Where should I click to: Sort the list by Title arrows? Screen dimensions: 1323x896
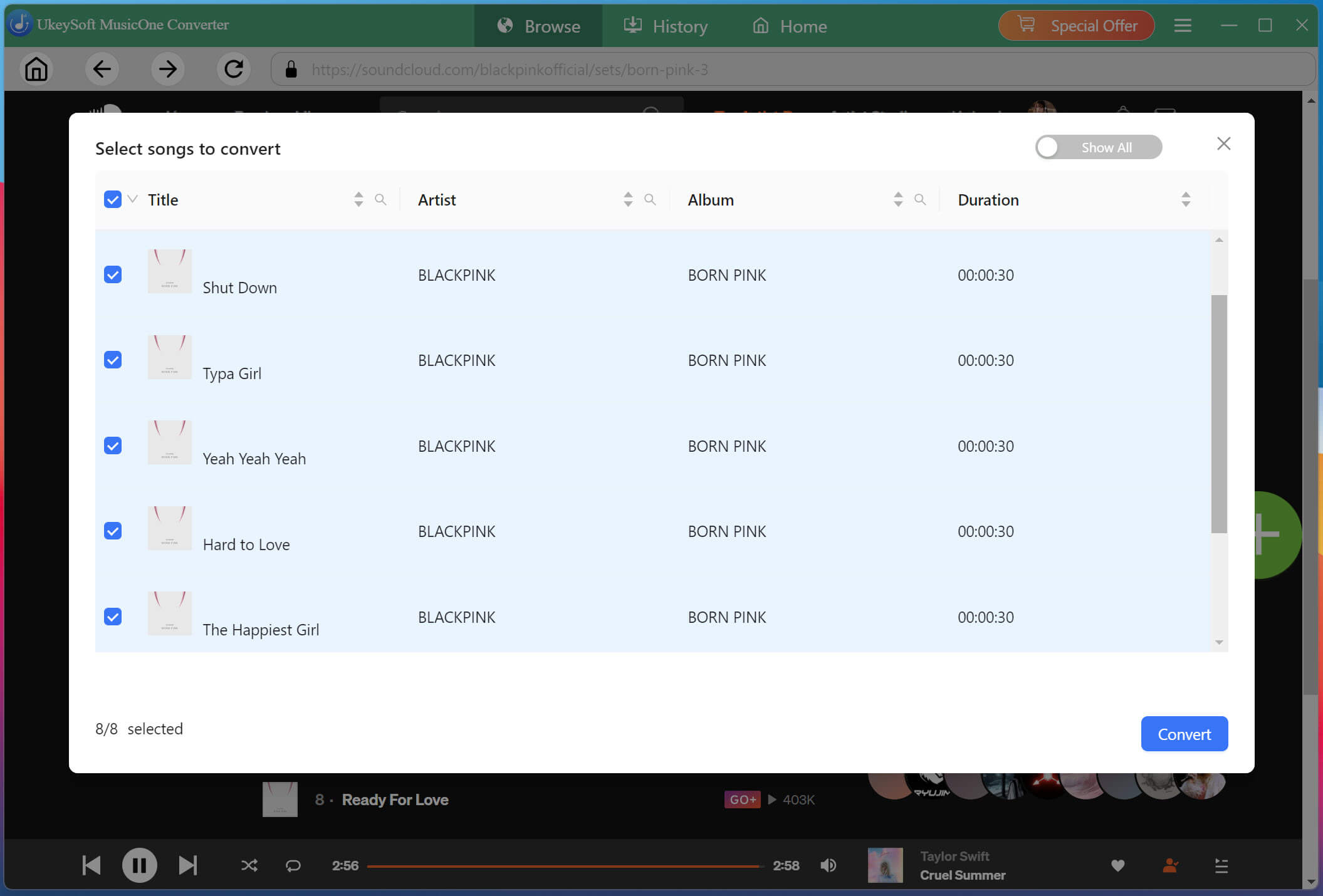(x=358, y=200)
